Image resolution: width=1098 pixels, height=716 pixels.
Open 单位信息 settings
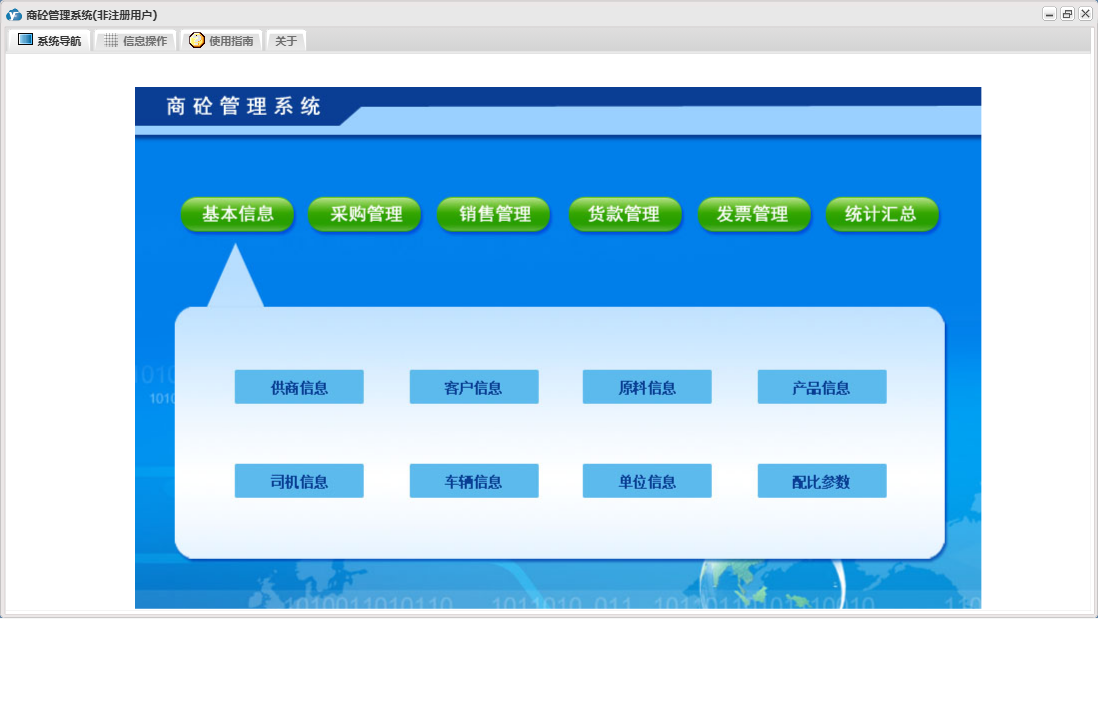click(647, 481)
